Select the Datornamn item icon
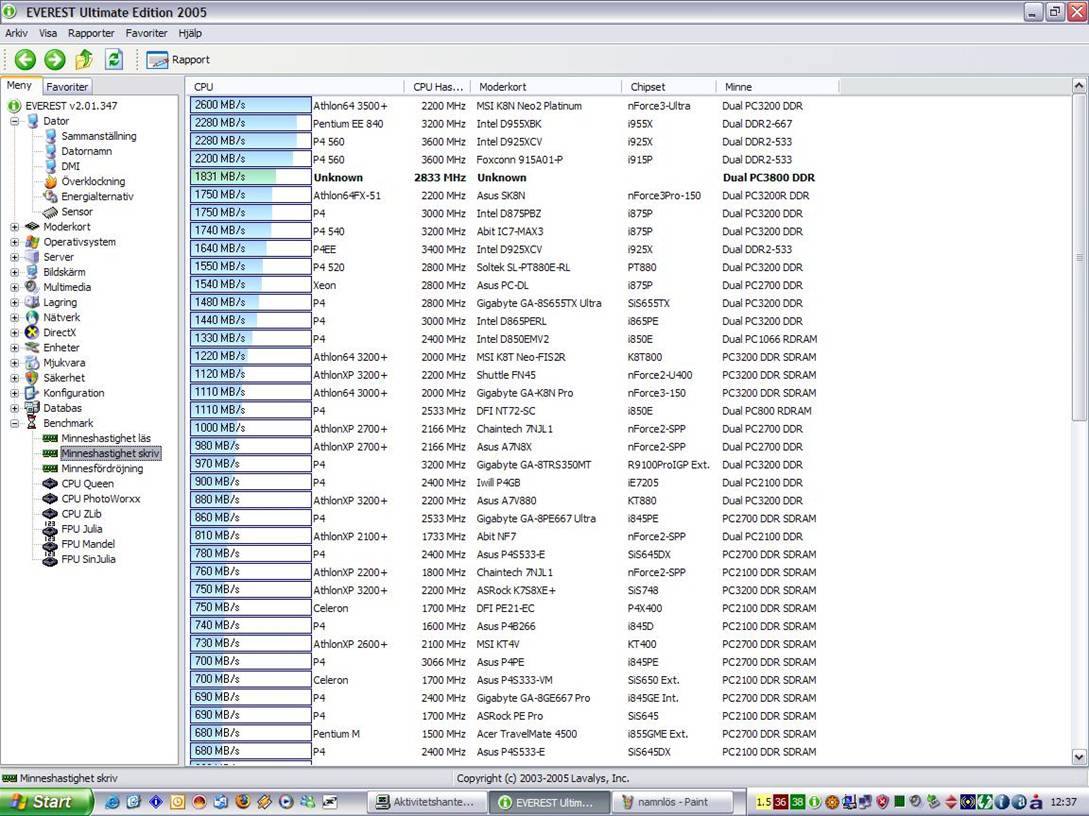This screenshot has height=816, width=1089. coord(50,151)
